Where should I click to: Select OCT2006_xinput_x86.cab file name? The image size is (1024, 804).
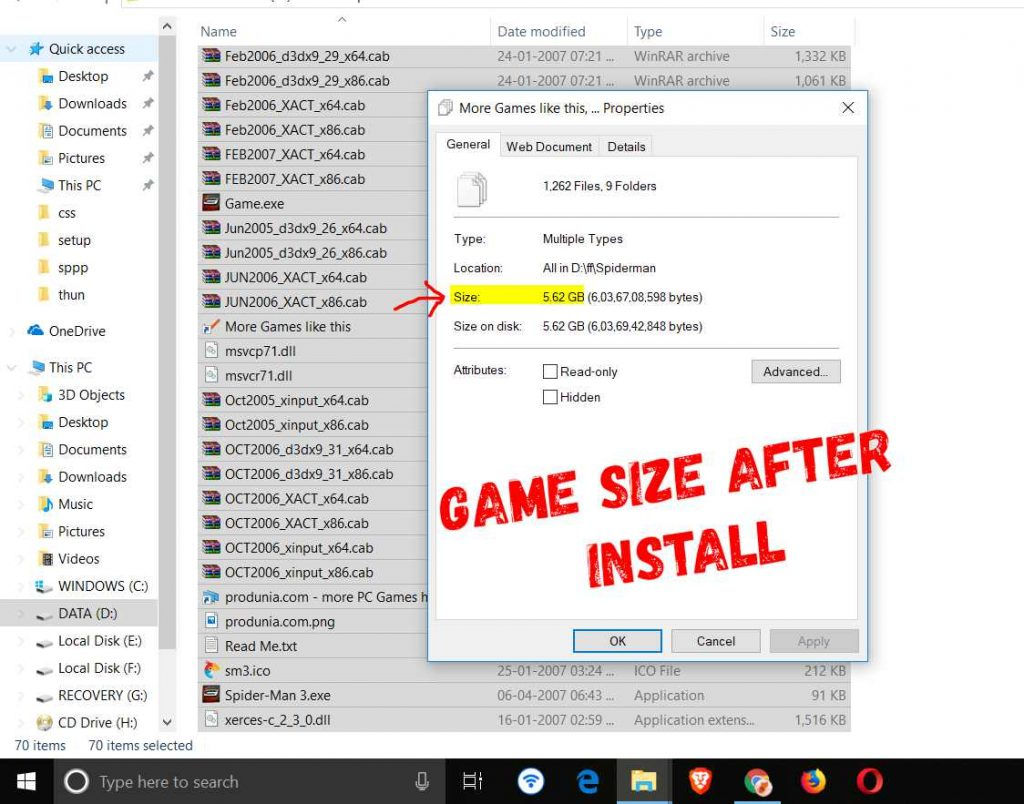(299, 572)
